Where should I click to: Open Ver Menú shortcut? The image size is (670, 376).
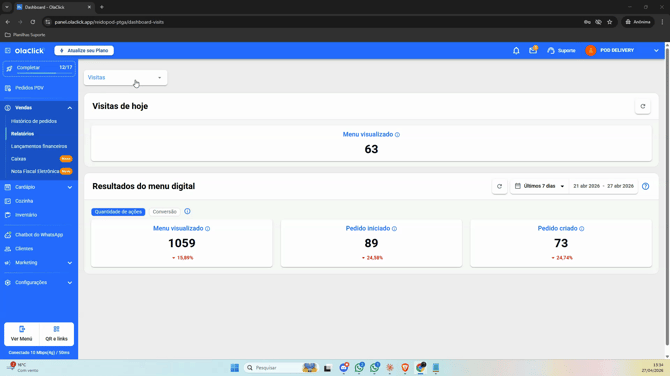coord(22,334)
